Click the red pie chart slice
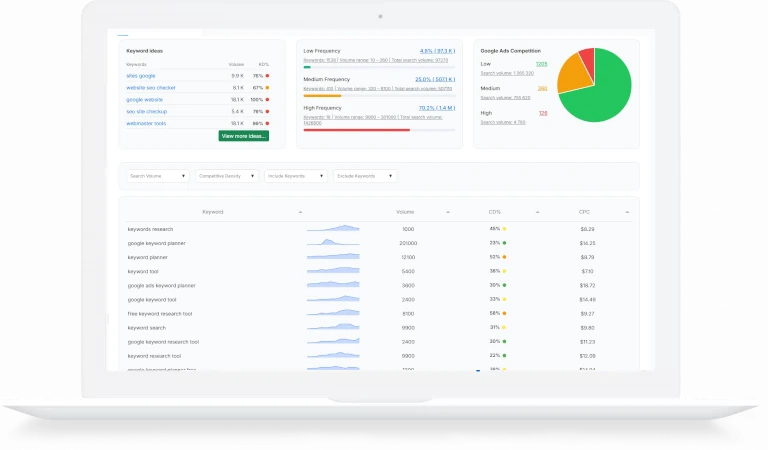 click(588, 60)
